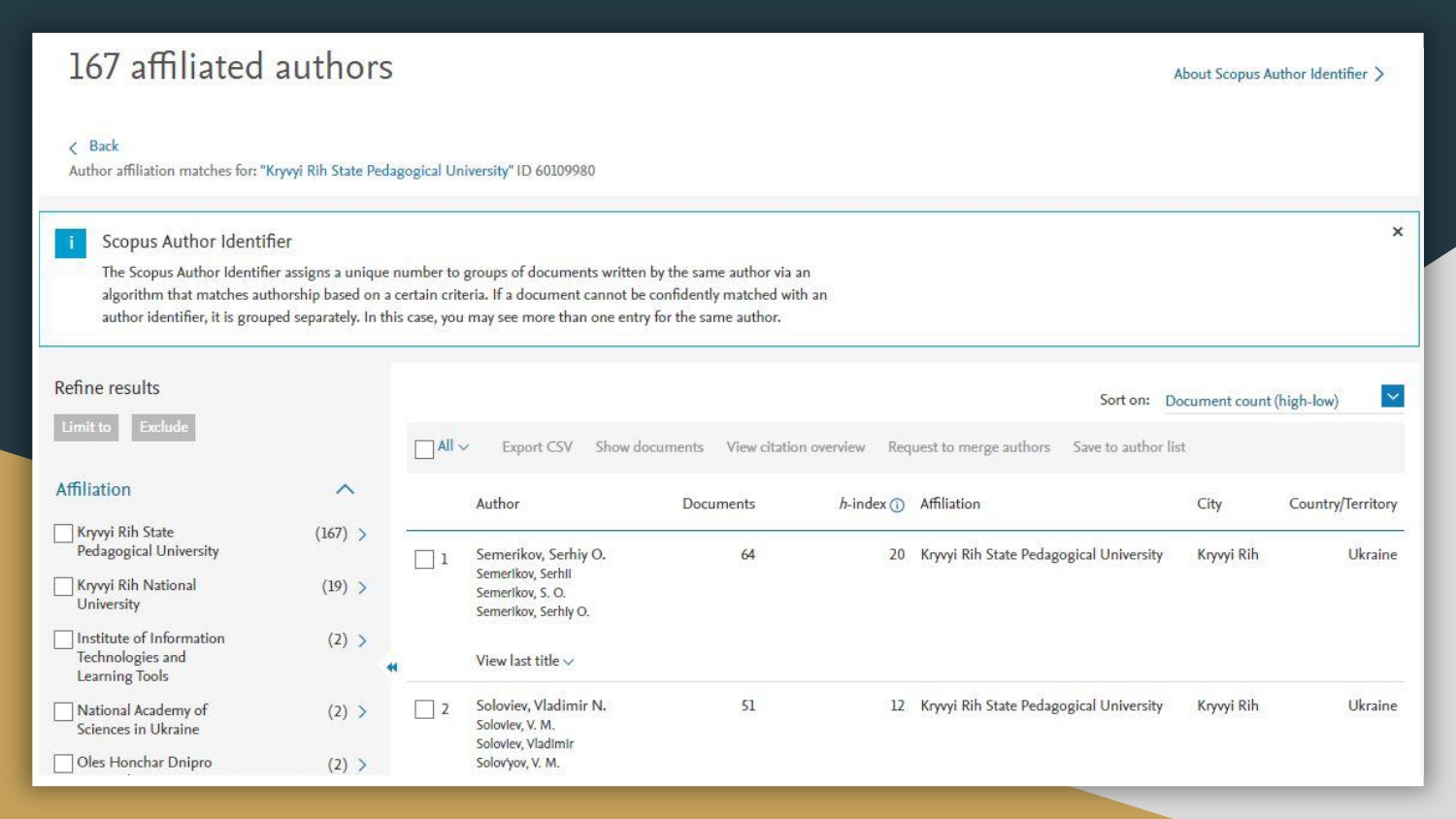Open the All selection dropdown

point(453,446)
